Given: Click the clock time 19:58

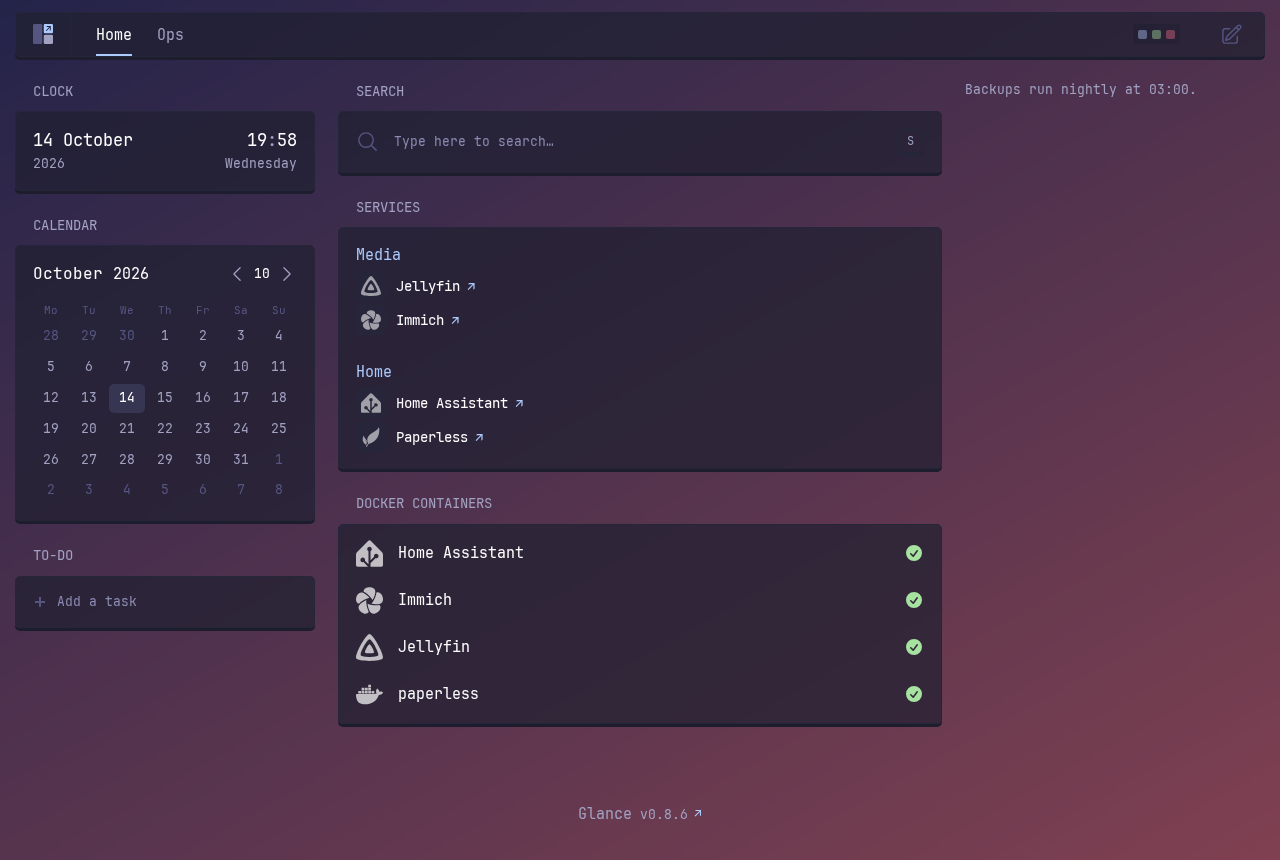Looking at the screenshot, I should point(272,141).
